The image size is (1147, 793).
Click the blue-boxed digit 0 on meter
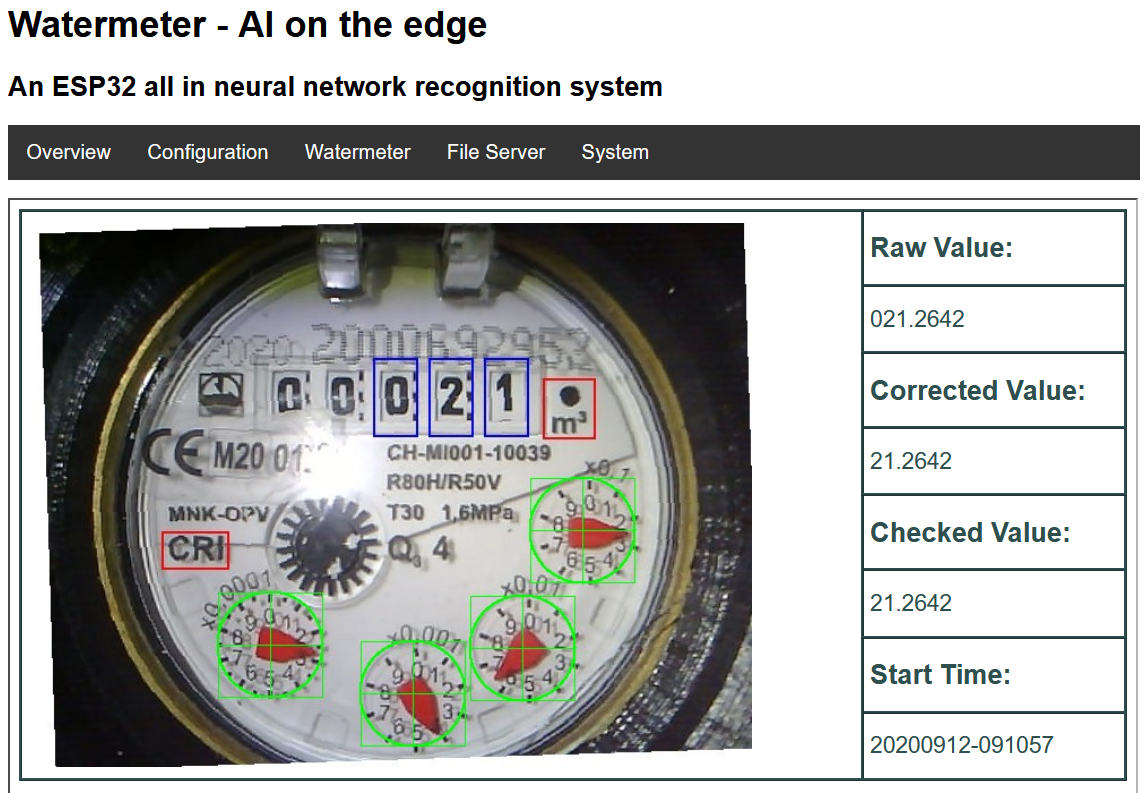395,397
